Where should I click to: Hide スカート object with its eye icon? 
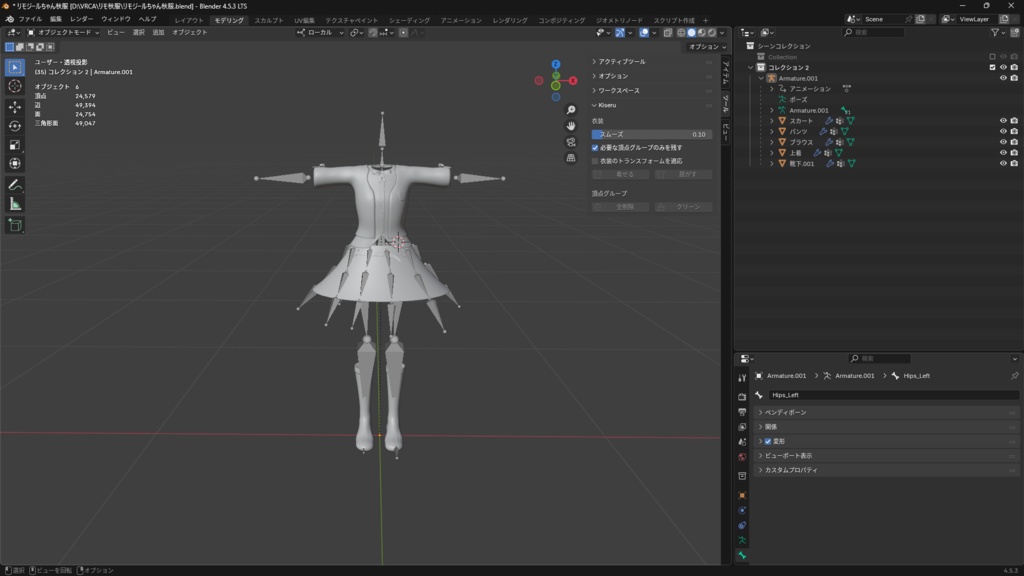click(x=1002, y=121)
